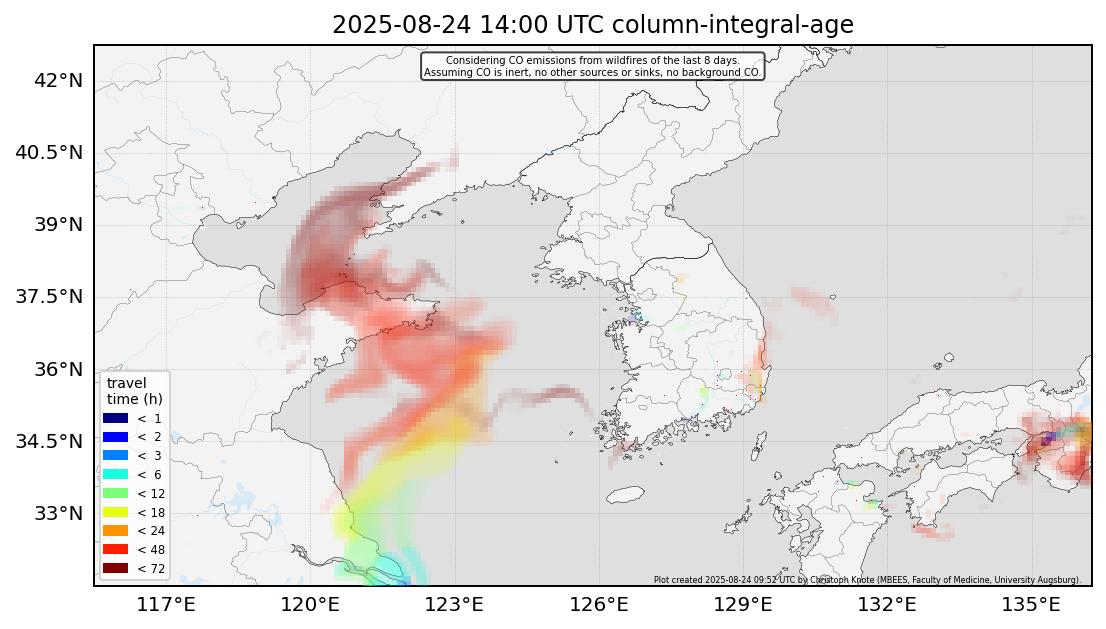
Task: Click the plot creation credit text
Action: (x=867, y=579)
